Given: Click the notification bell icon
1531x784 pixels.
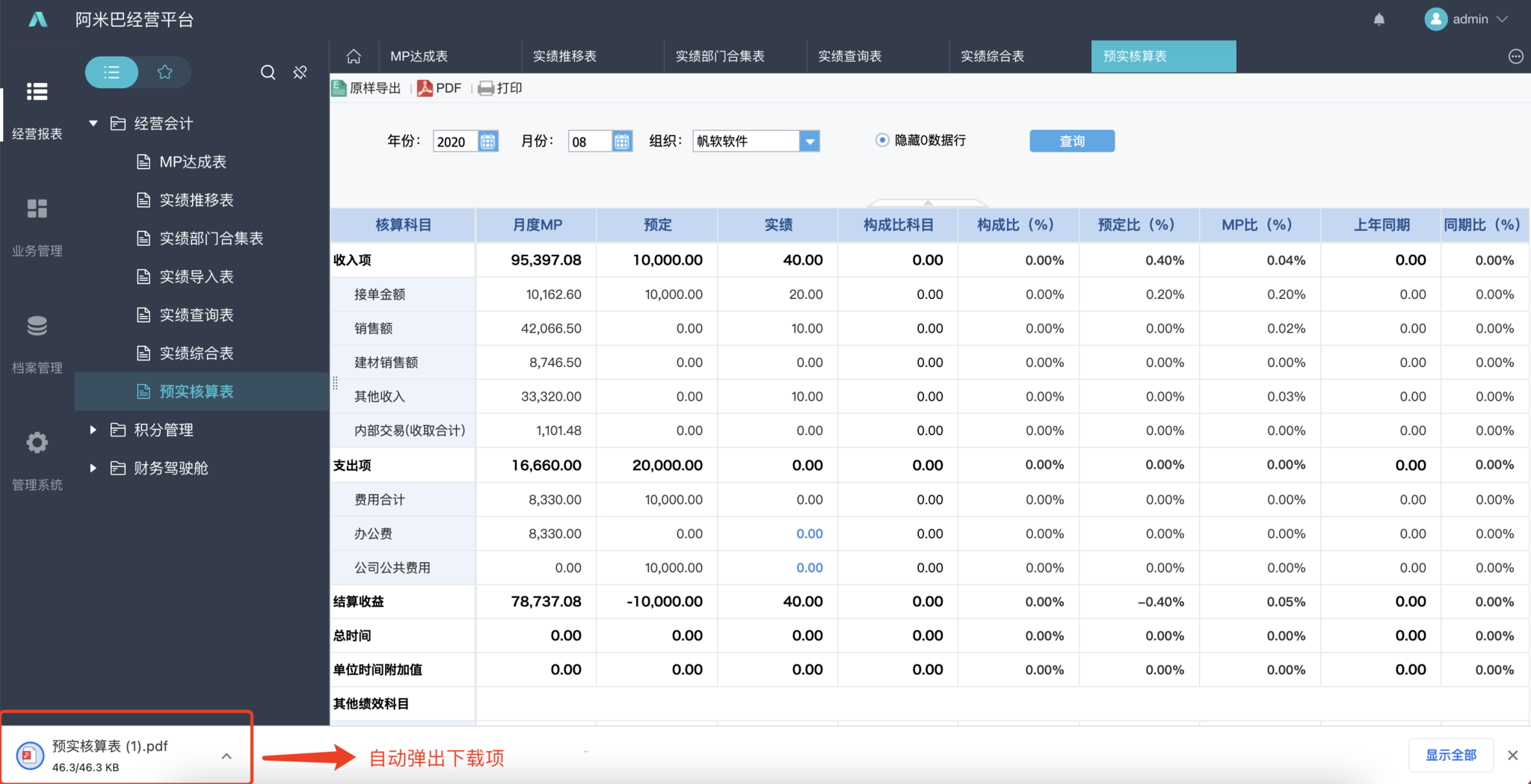Looking at the screenshot, I should (x=1378, y=19).
